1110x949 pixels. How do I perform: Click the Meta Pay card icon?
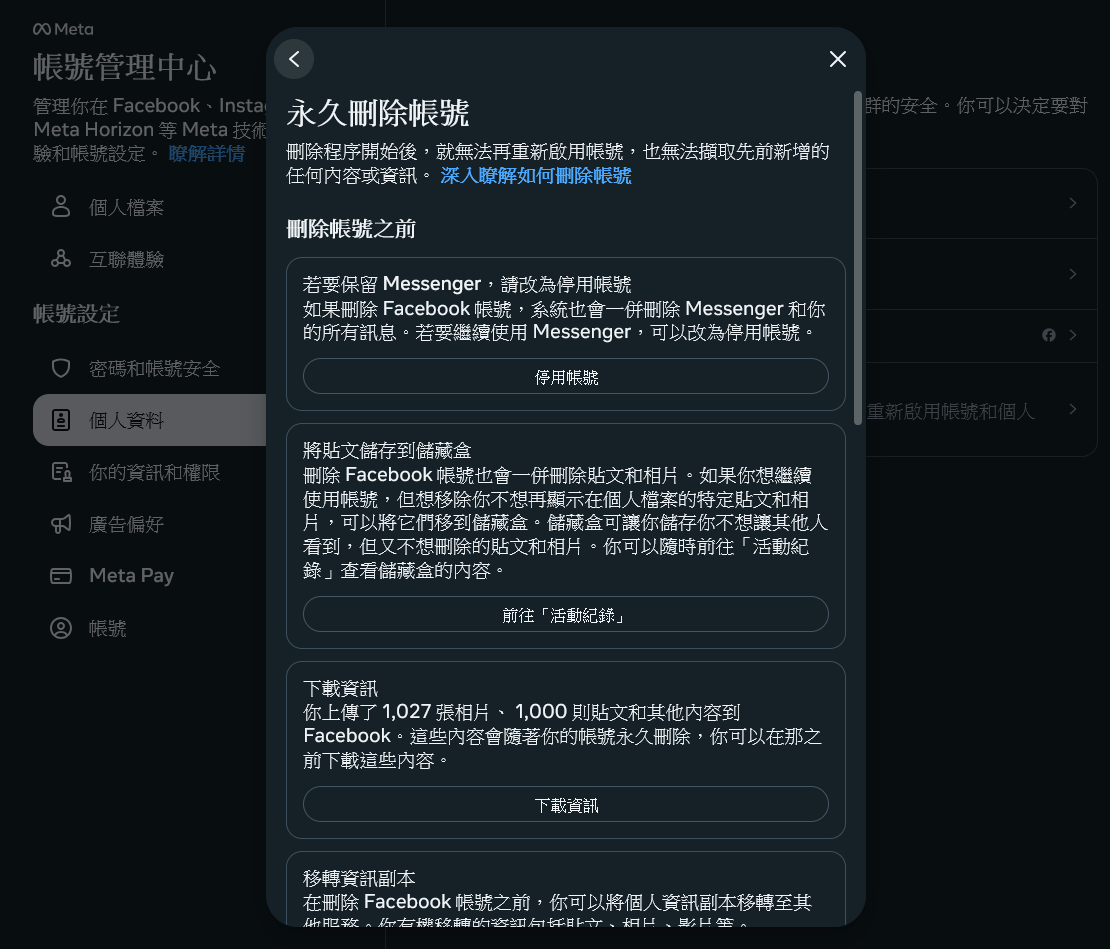(61, 576)
